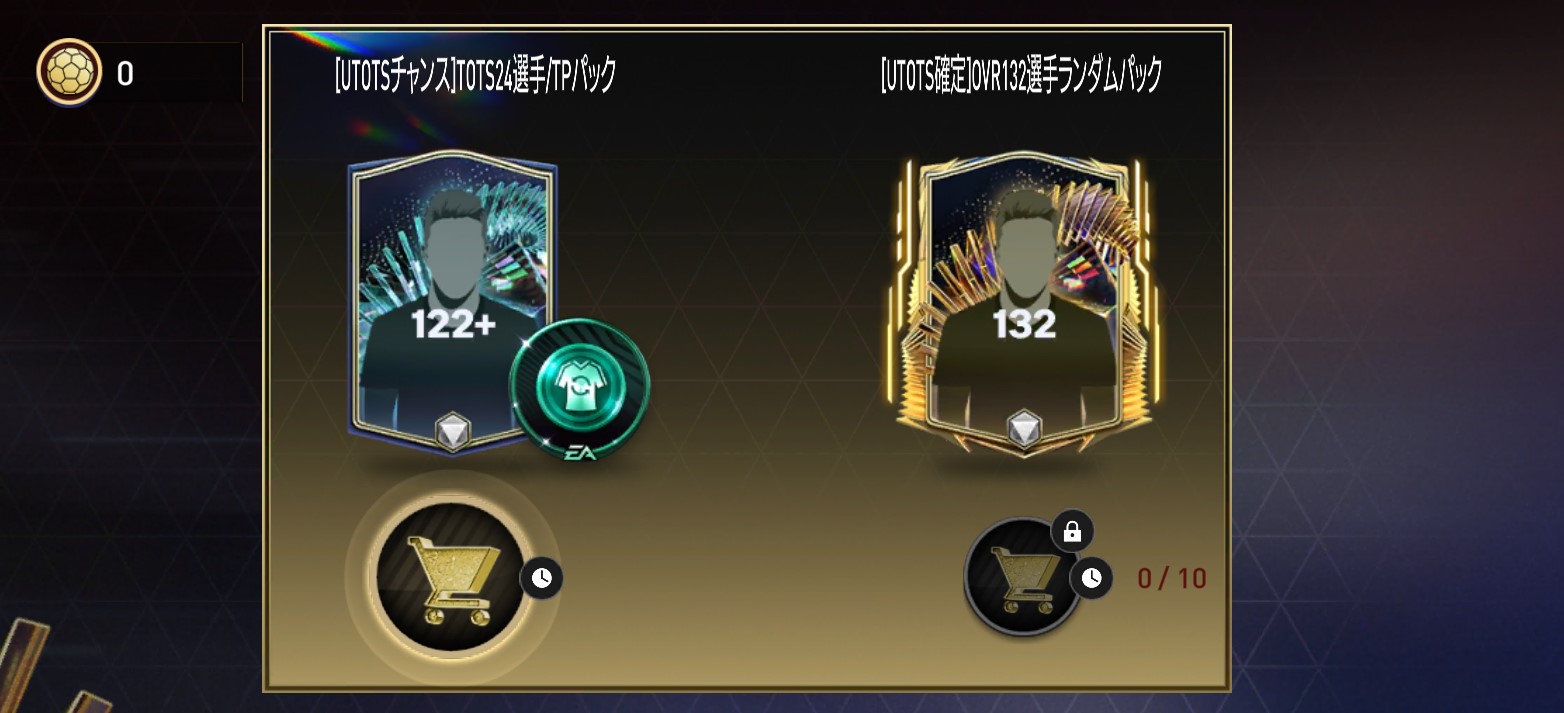The width and height of the screenshot is (1564, 713).
Task: Tap the silver gem badge on 132 card
Action: pos(1023,429)
